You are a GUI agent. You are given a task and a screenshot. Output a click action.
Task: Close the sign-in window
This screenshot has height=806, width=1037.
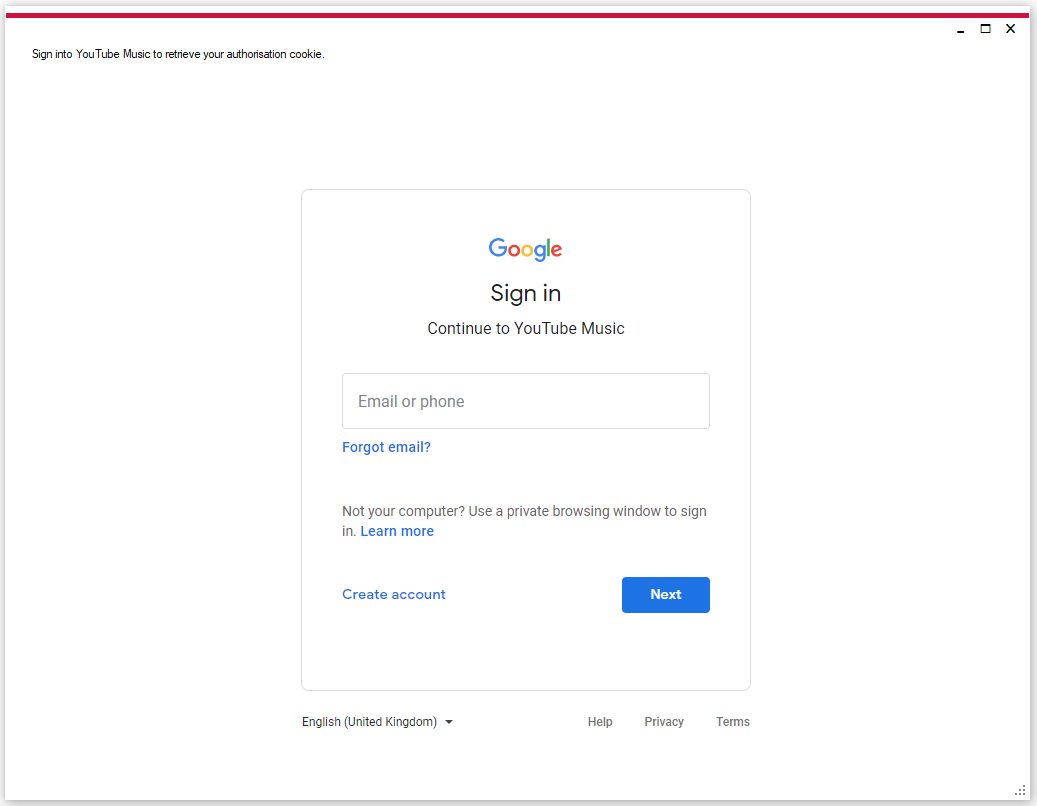(x=1011, y=28)
